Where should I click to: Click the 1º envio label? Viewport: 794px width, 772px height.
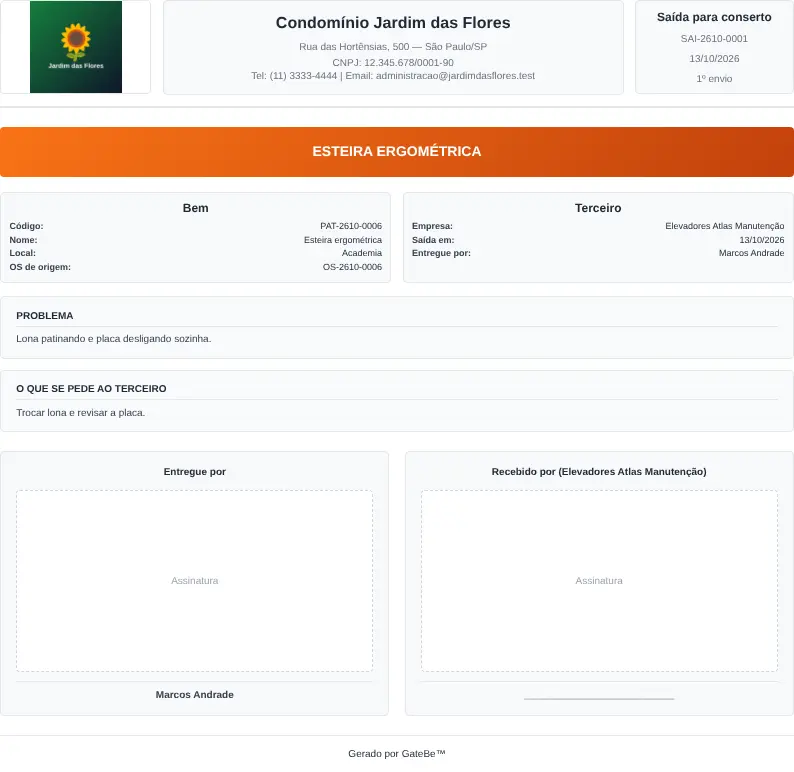point(714,79)
